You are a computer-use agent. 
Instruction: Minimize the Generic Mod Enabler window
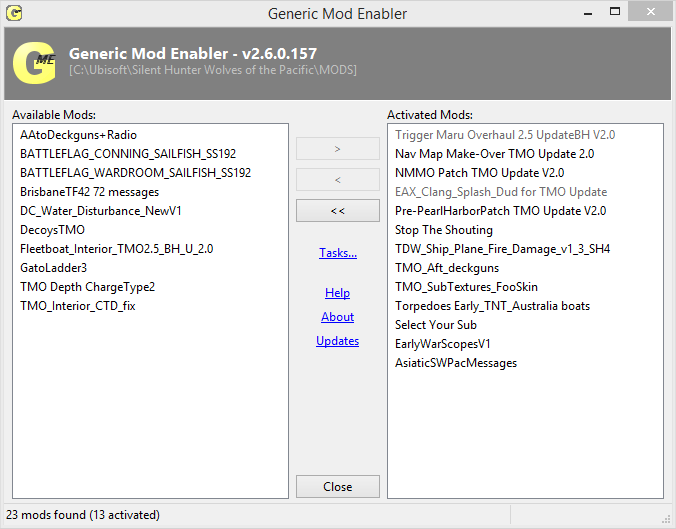[x=587, y=13]
